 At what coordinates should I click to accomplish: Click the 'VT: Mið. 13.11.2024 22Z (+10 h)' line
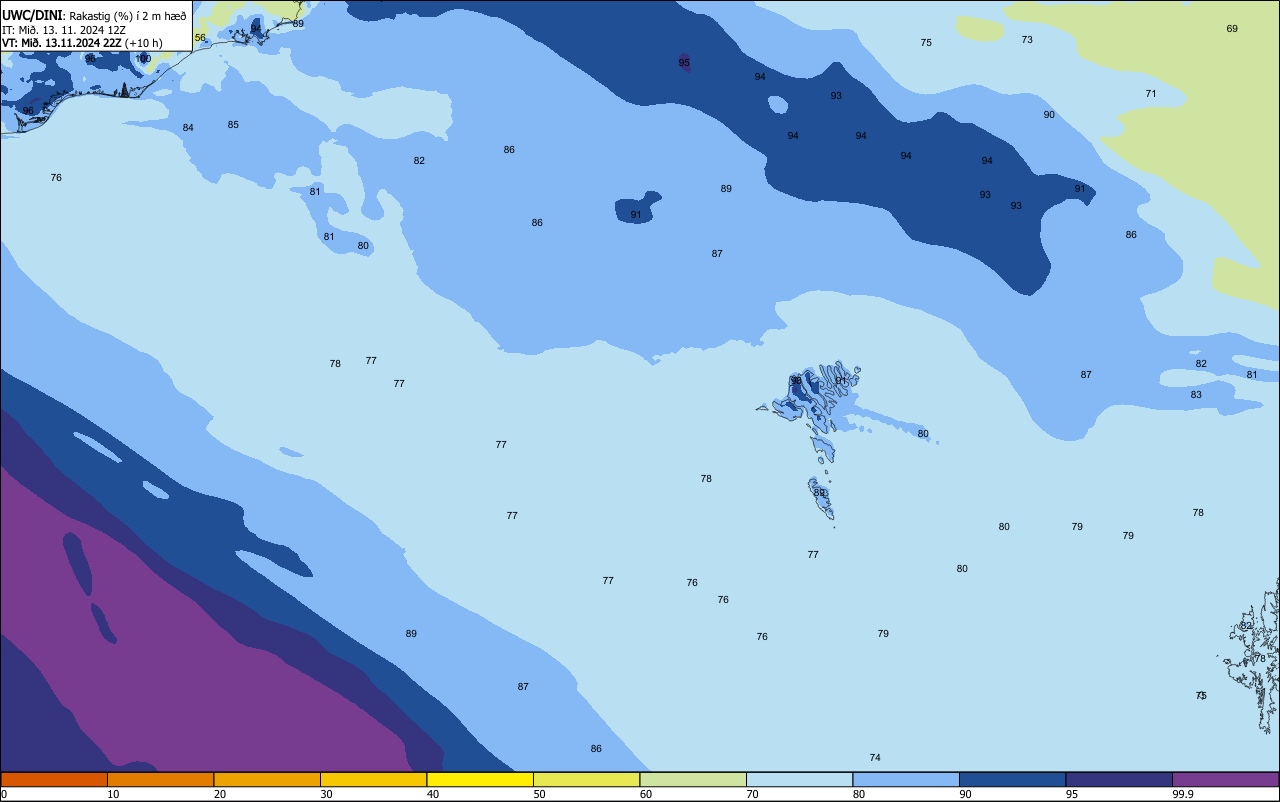pyautogui.click(x=82, y=43)
